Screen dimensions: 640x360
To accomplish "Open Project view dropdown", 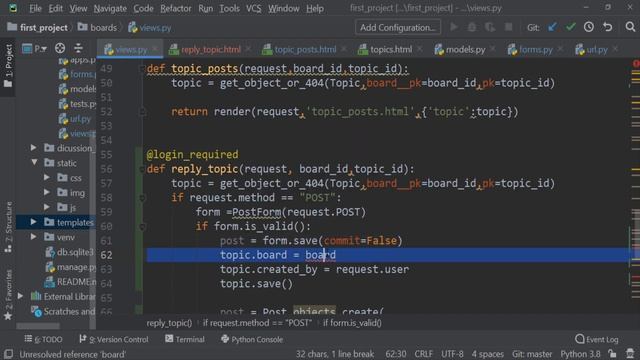I will [35, 49].
